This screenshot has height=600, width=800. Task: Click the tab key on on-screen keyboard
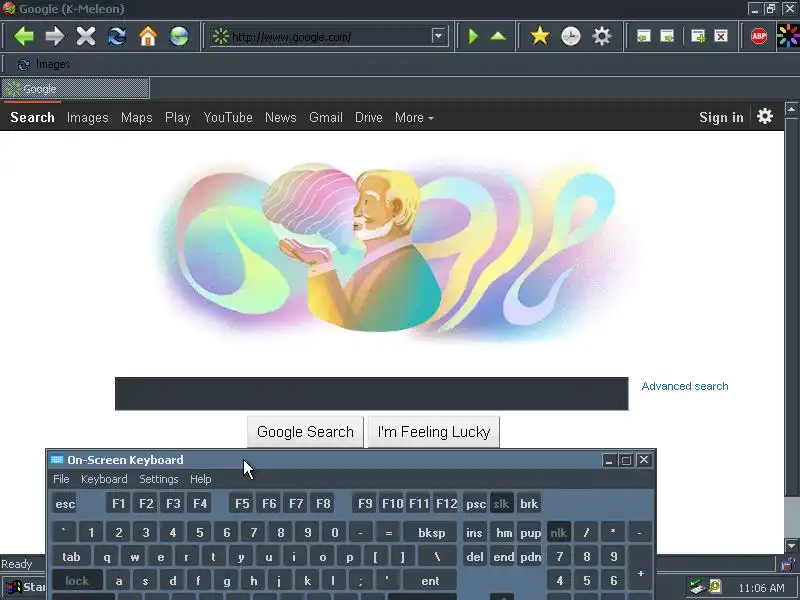coord(71,557)
